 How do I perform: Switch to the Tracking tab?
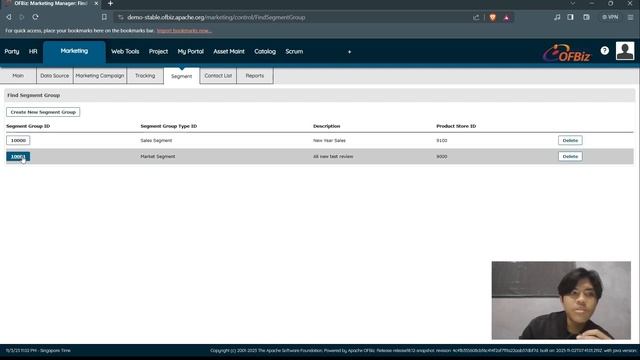(145, 76)
